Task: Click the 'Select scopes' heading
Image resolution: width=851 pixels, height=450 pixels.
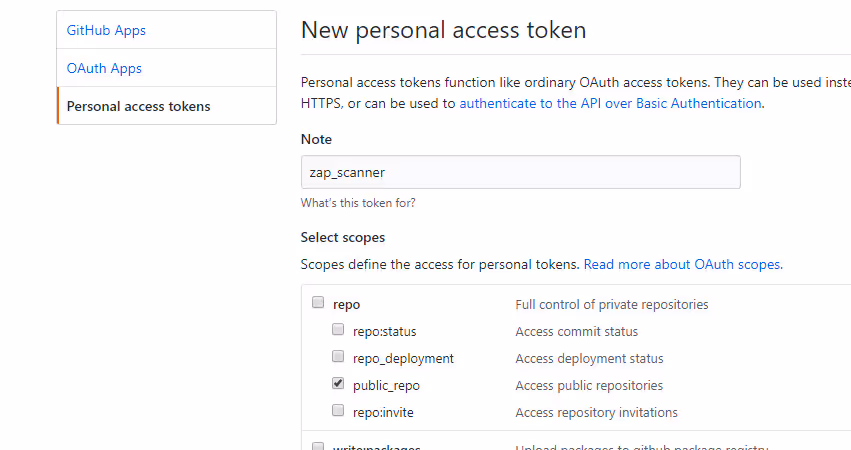Action: pos(343,237)
